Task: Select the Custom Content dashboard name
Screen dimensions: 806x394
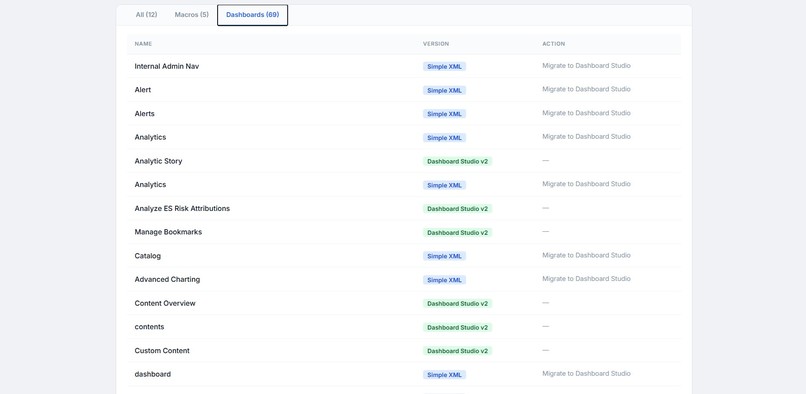Action: point(162,351)
